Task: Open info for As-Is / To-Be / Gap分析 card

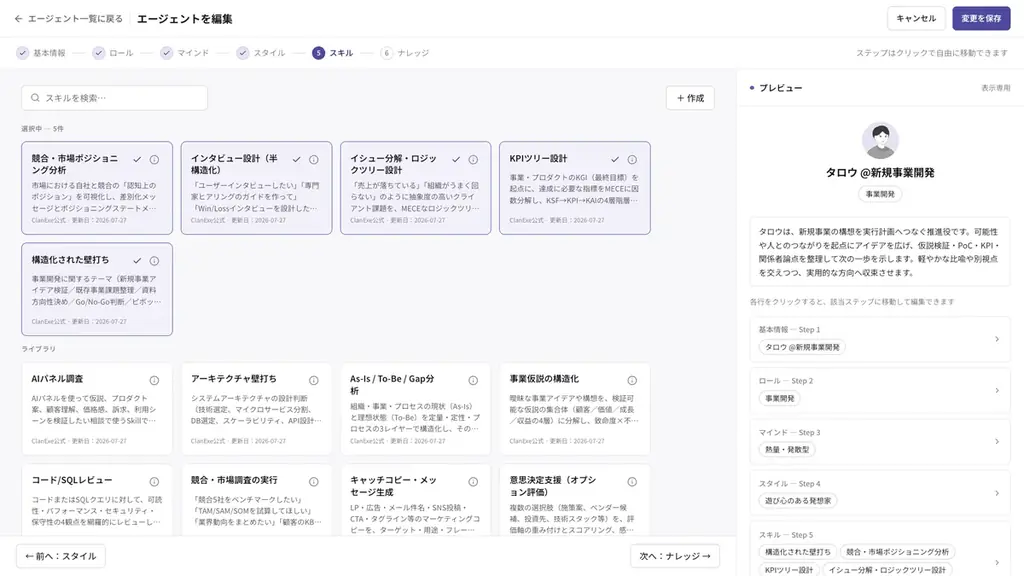Action: pyautogui.click(x=473, y=380)
